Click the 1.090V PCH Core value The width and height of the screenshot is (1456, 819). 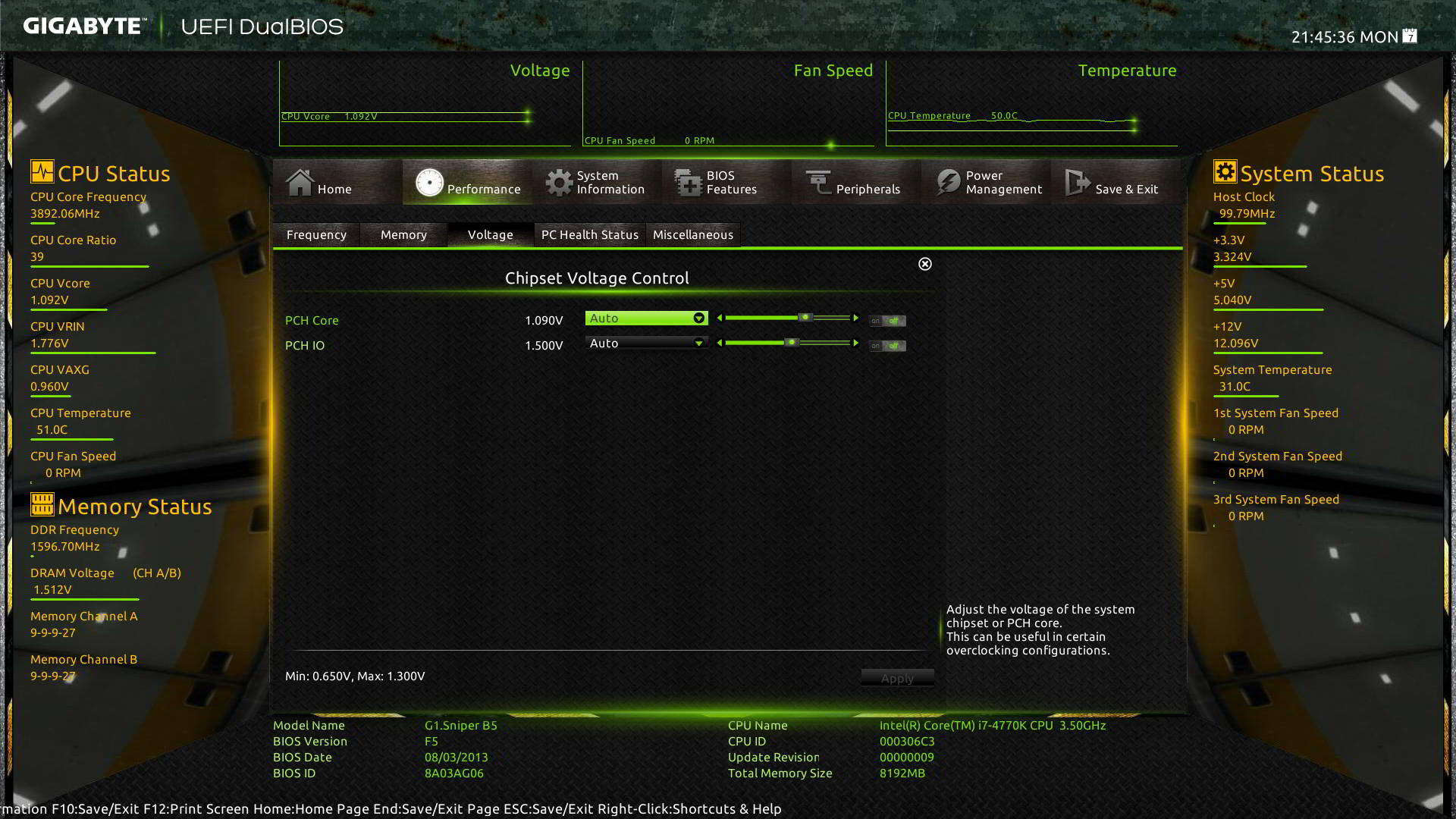(x=544, y=320)
